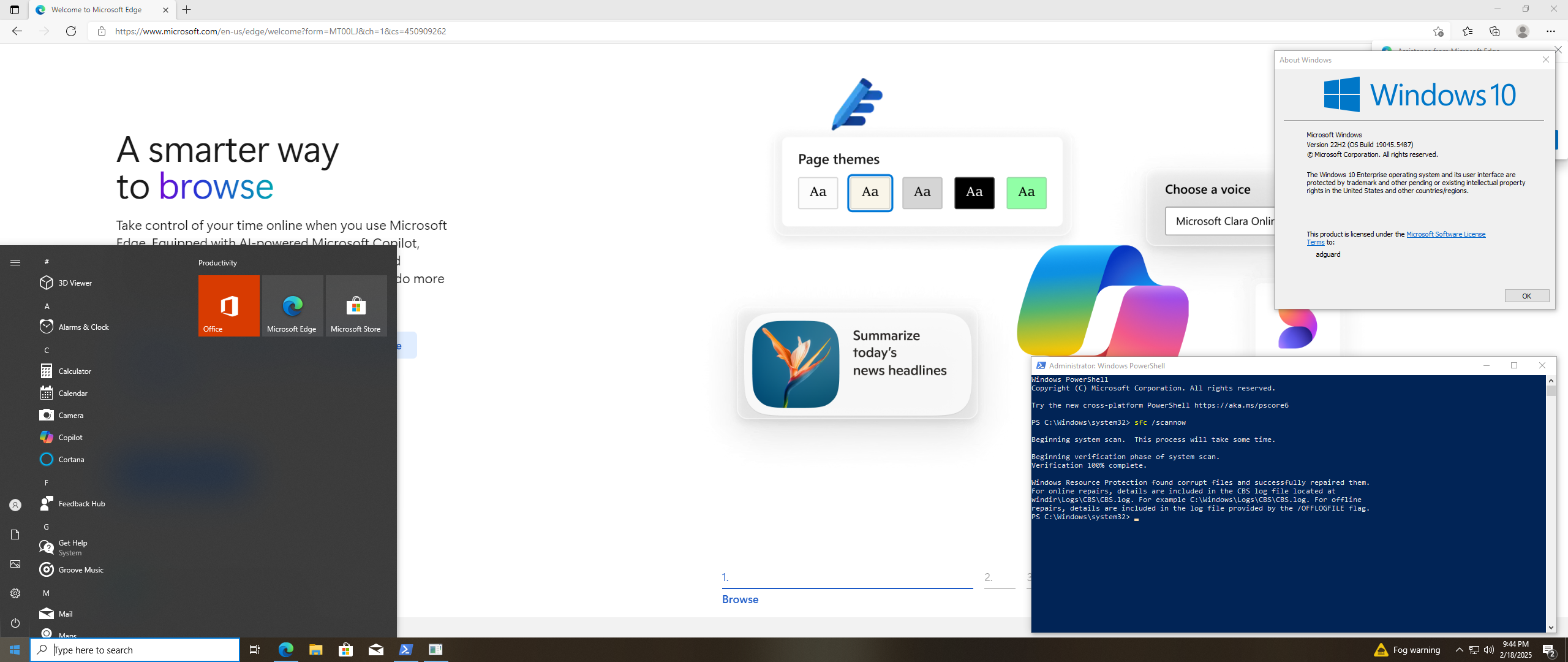The height and width of the screenshot is (662, 1568).
Task: Open the volume control in tray
Action: [1489, 650]
